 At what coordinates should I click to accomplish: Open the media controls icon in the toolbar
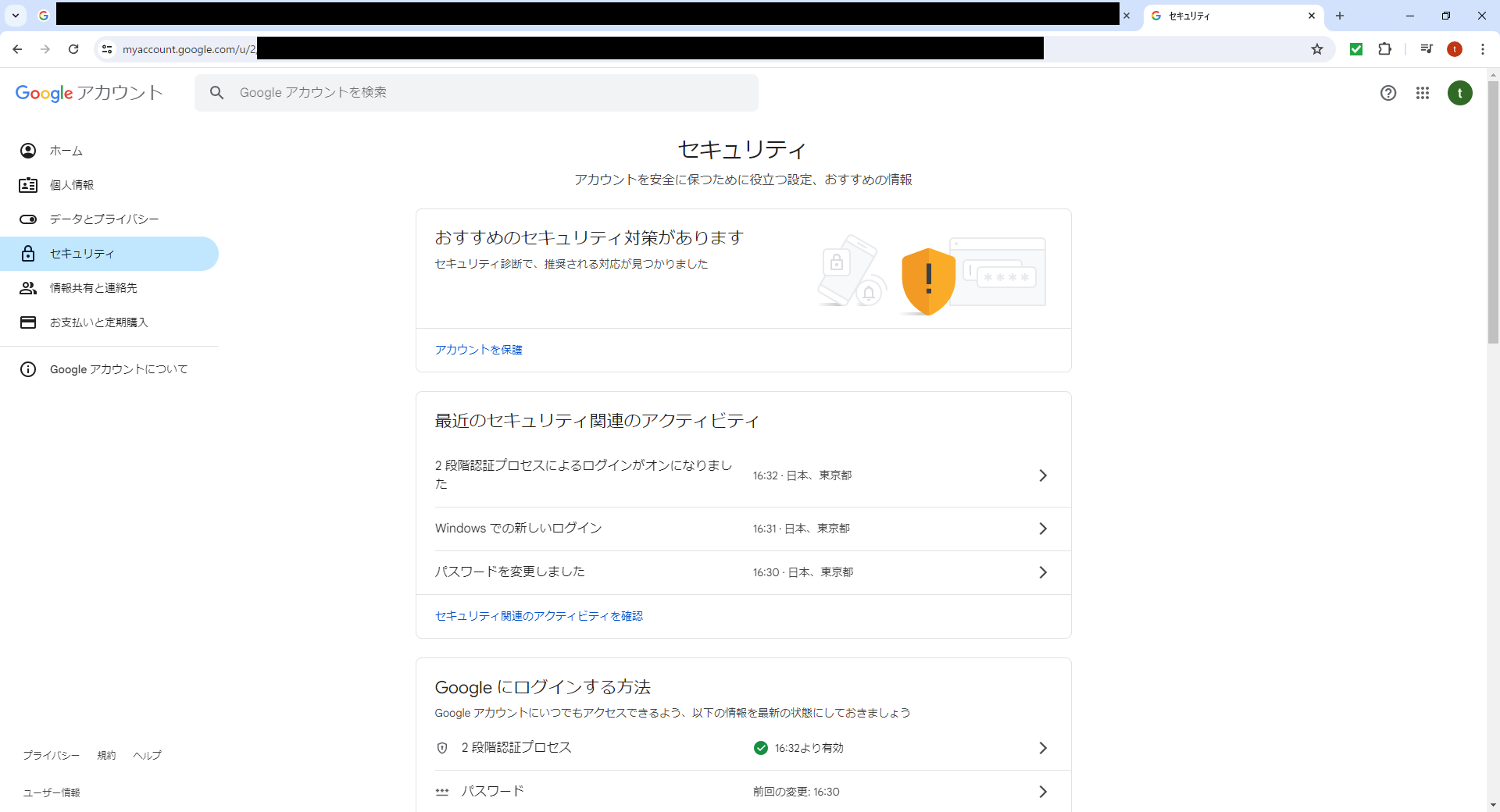[x=1426, y=48]
